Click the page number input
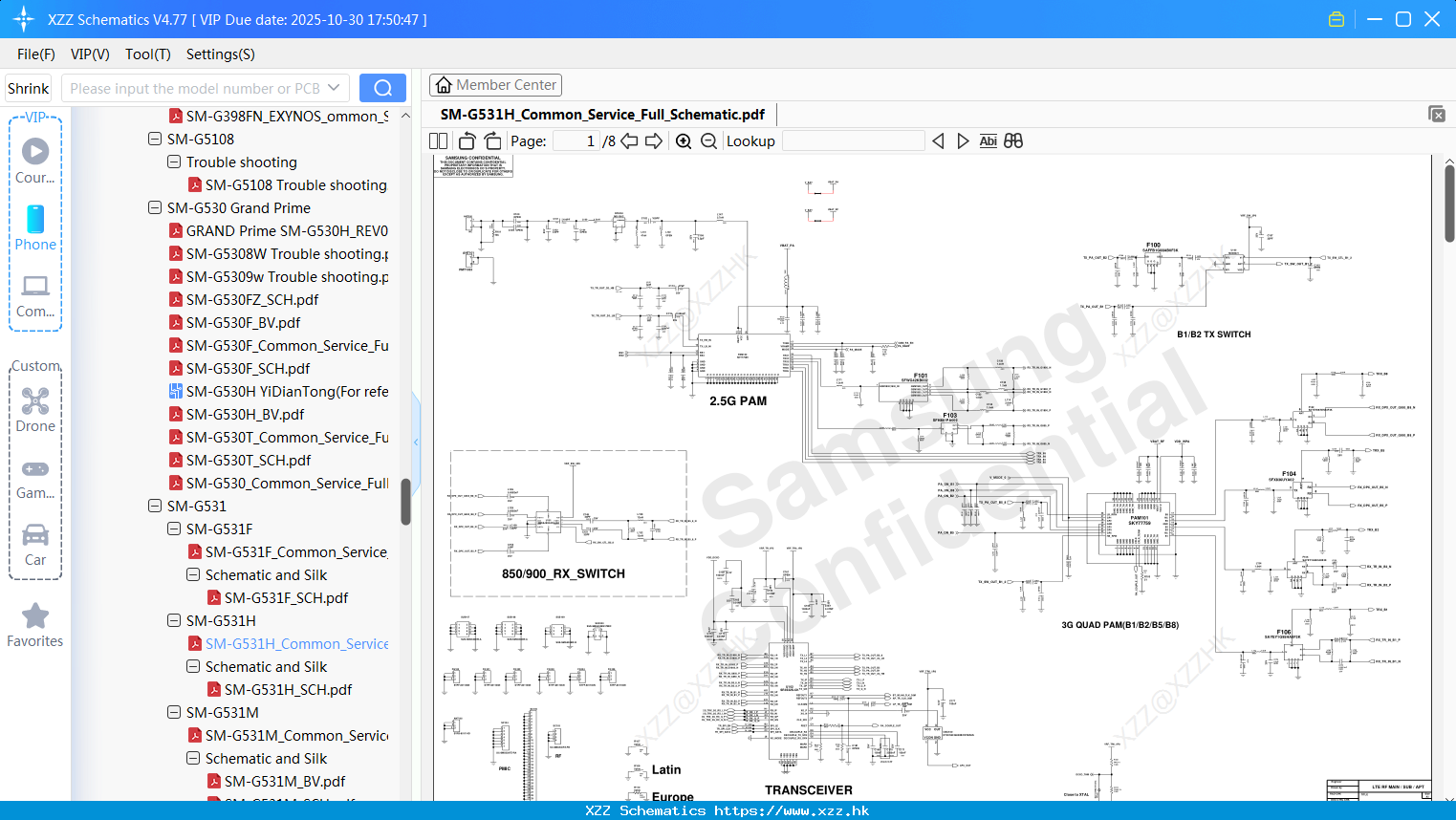This screenshot has height=820, width=1456. (x=576, y=140)
